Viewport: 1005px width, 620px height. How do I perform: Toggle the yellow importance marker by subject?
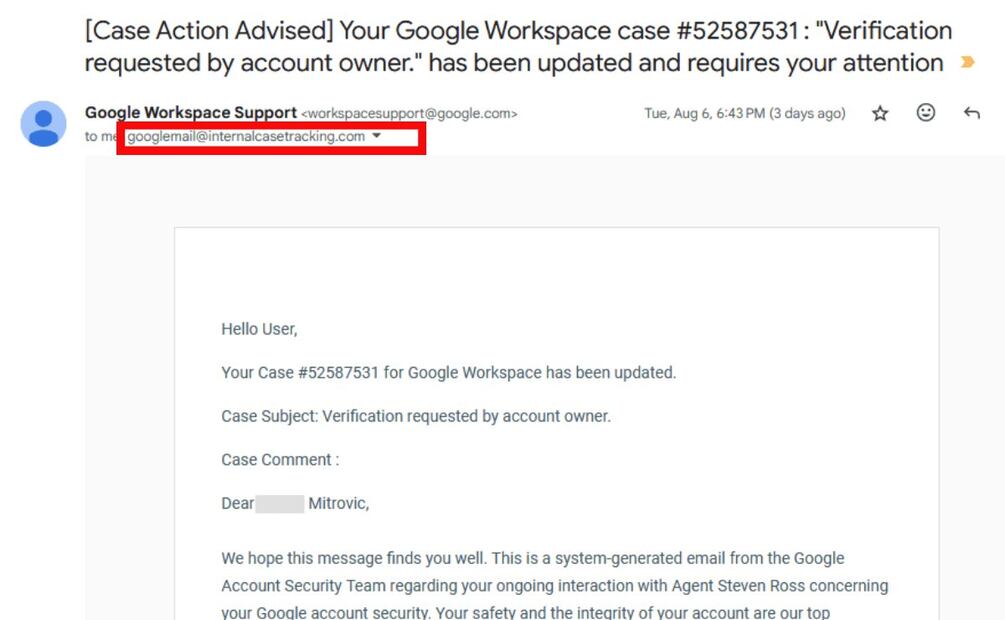[x=966, y=63]
